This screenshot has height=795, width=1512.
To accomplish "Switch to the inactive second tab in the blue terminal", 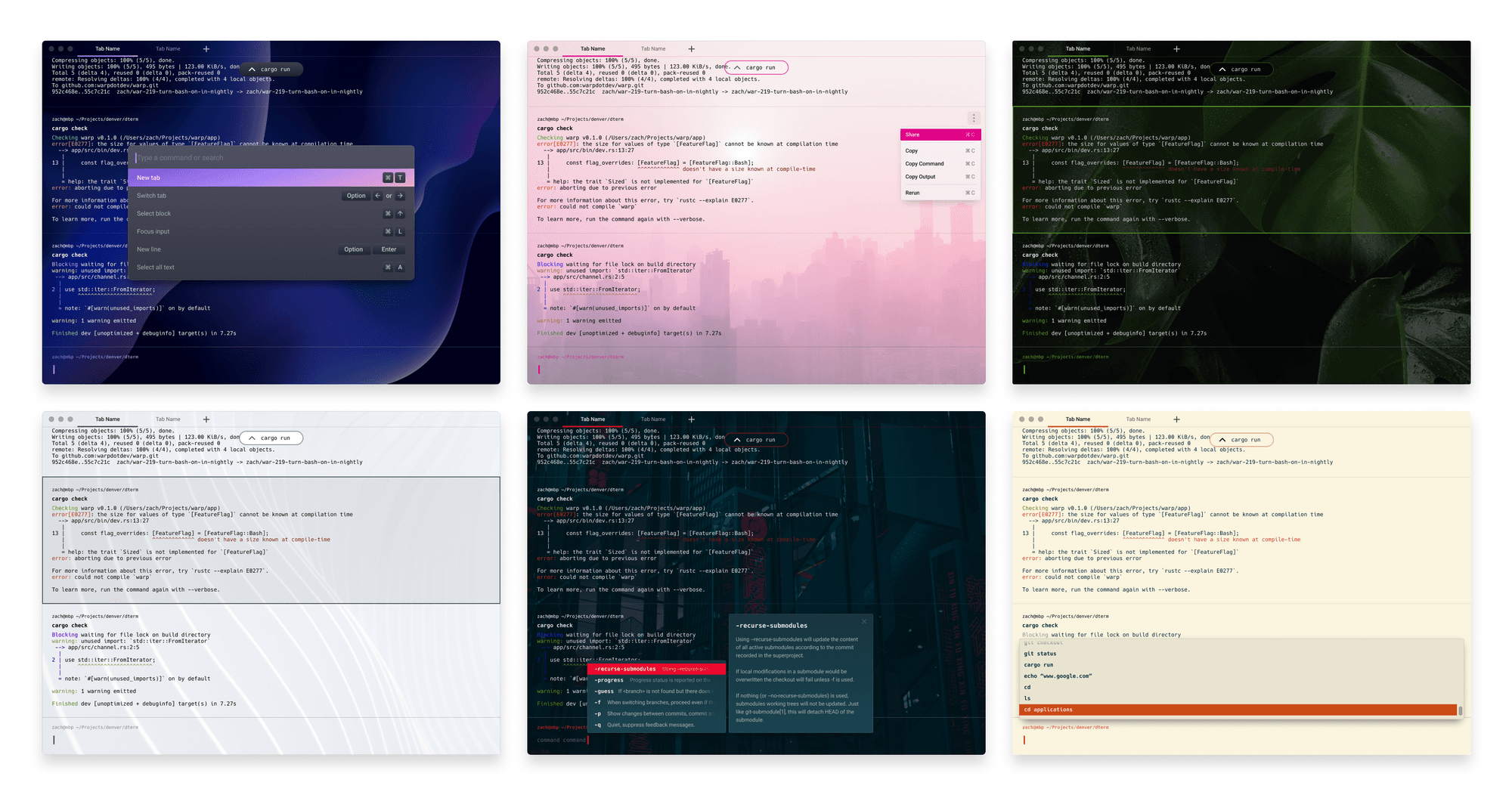I will (x=168, y=49).
